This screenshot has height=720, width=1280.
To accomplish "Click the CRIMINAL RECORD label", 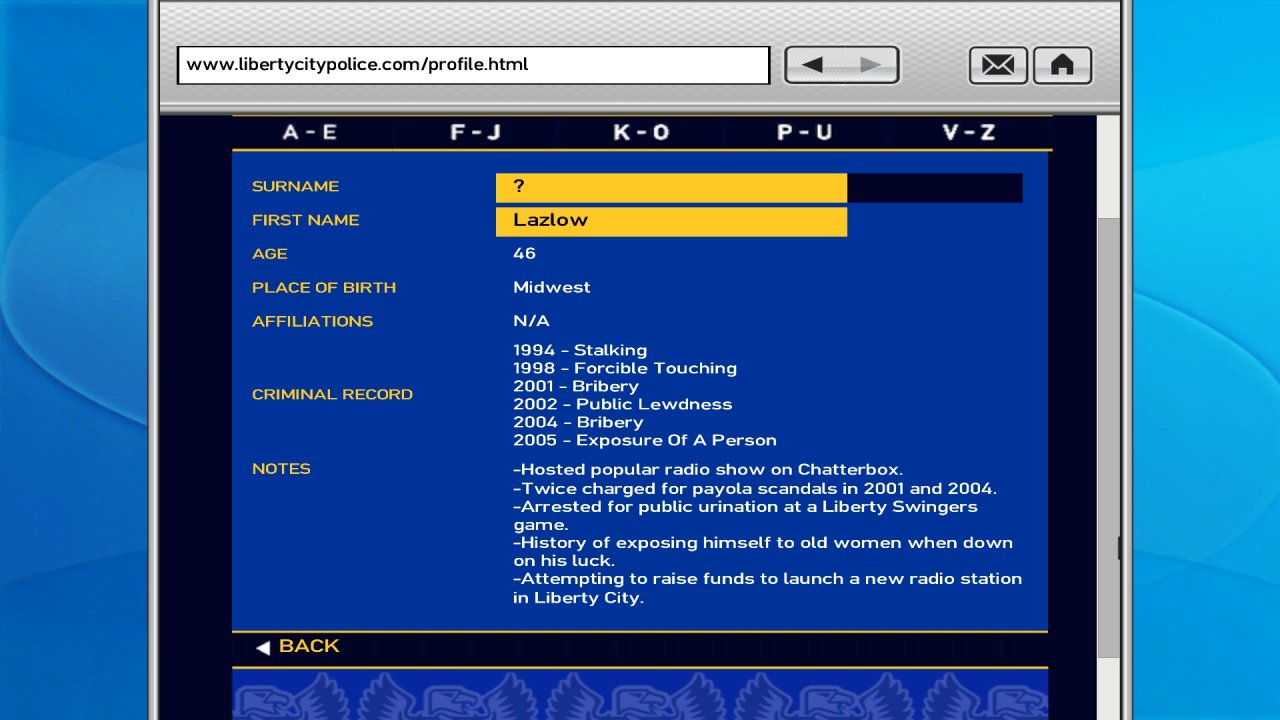I will (332, 394).
